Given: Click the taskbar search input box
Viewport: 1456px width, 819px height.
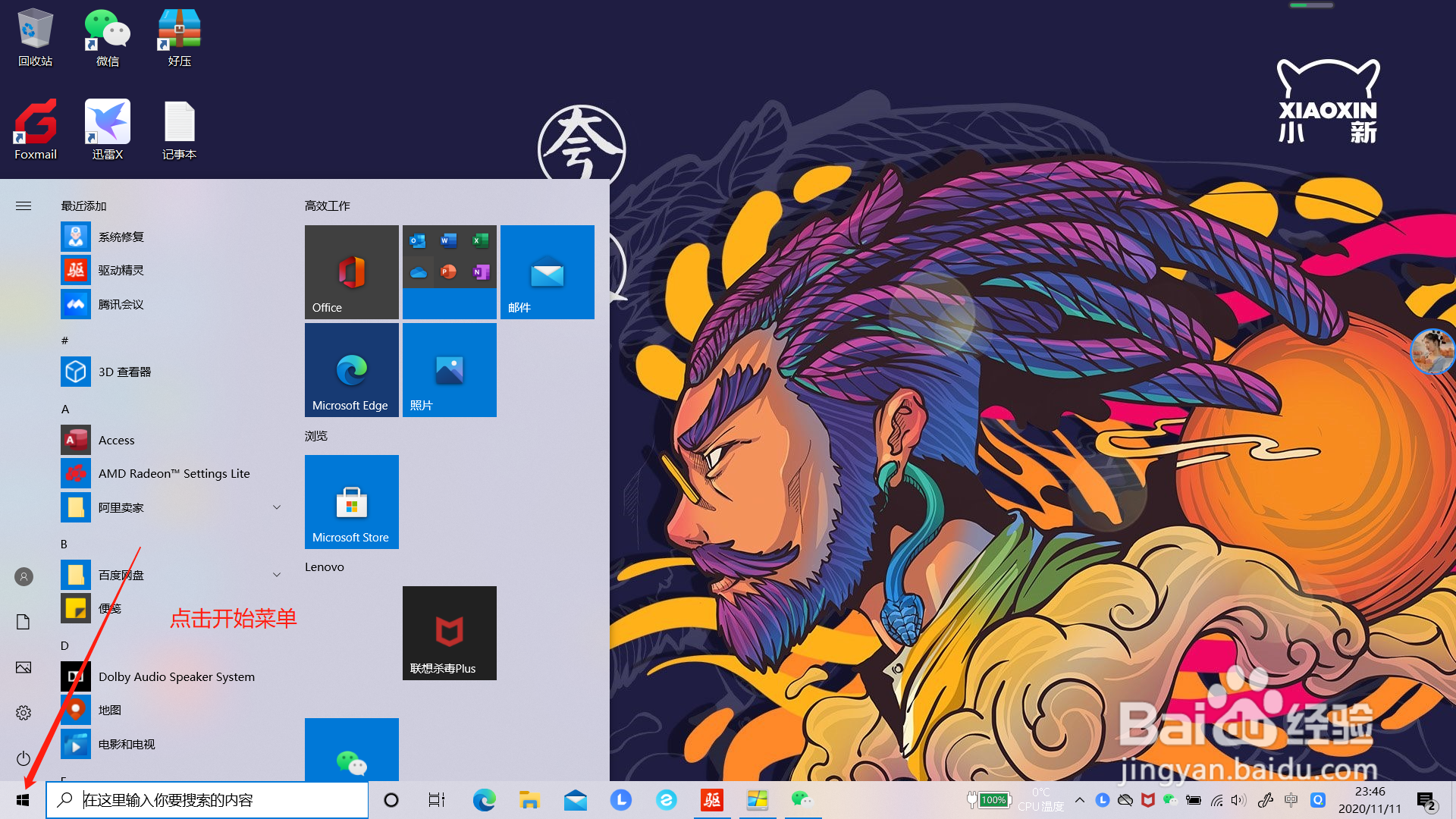Looking at the screenshot, I should [x=220, y=800].
